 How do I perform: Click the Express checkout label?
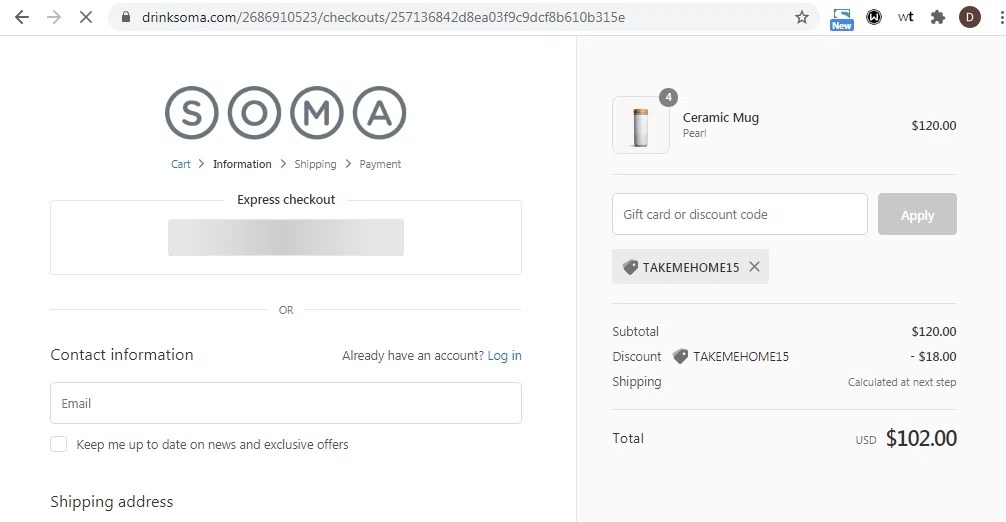(286, 199)
